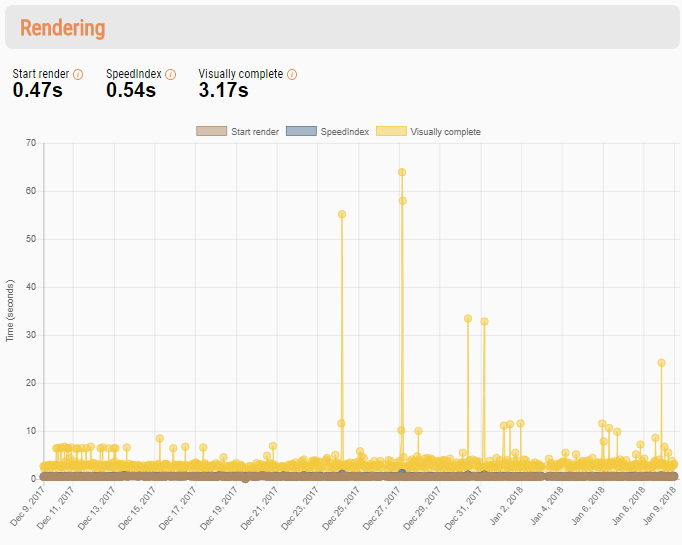This screenshot has height=545, width=682.
Task: Click the 0.47s Start render value
Action: point(37,90)
